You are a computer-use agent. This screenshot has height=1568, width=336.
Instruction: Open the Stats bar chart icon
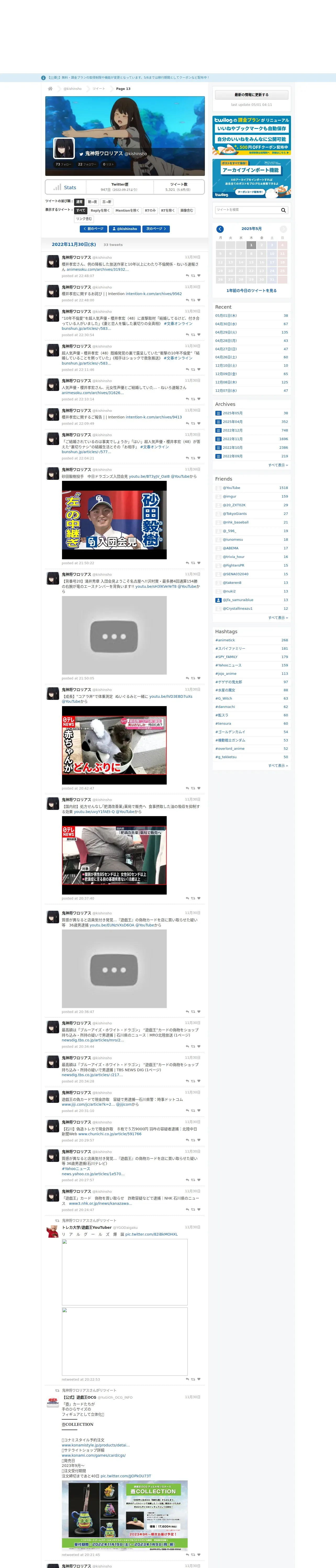[x=57, y=187]
